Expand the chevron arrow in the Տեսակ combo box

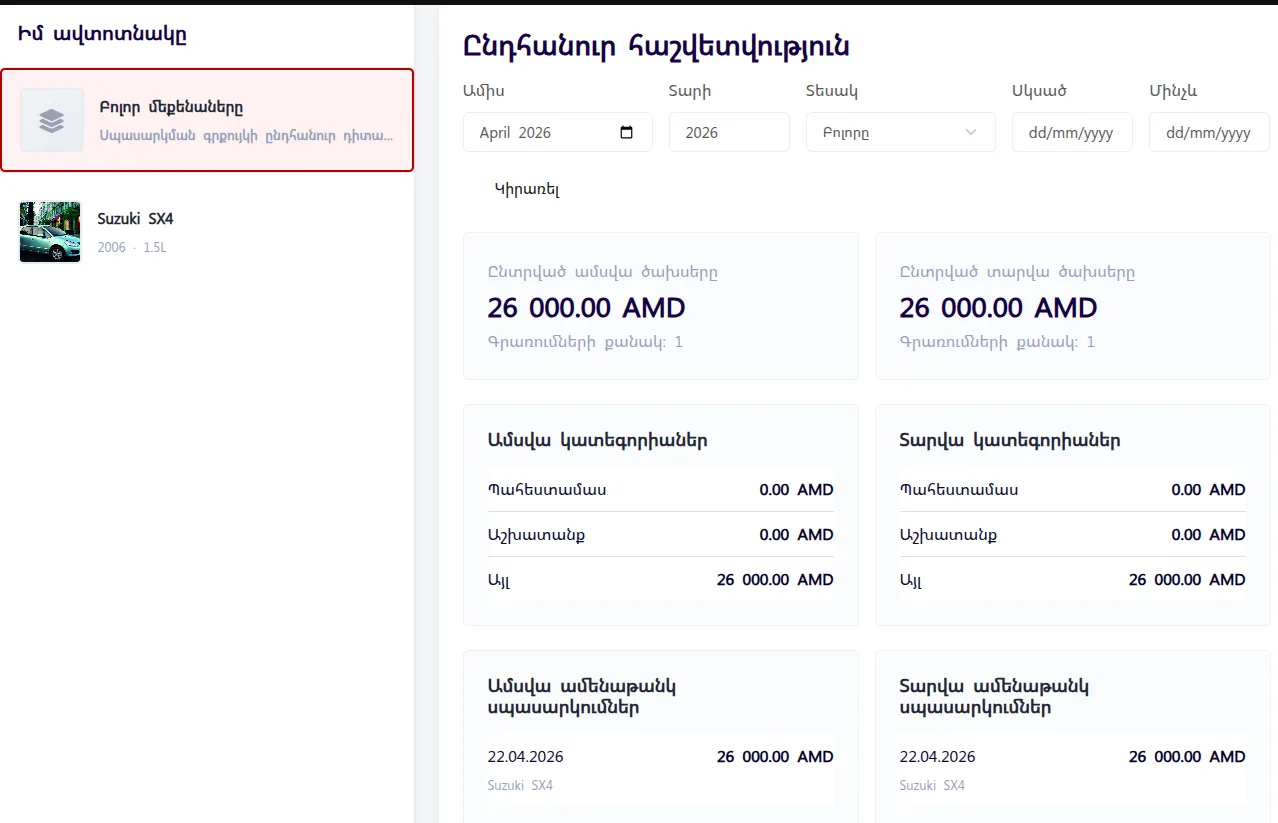(x=970, y=132)
